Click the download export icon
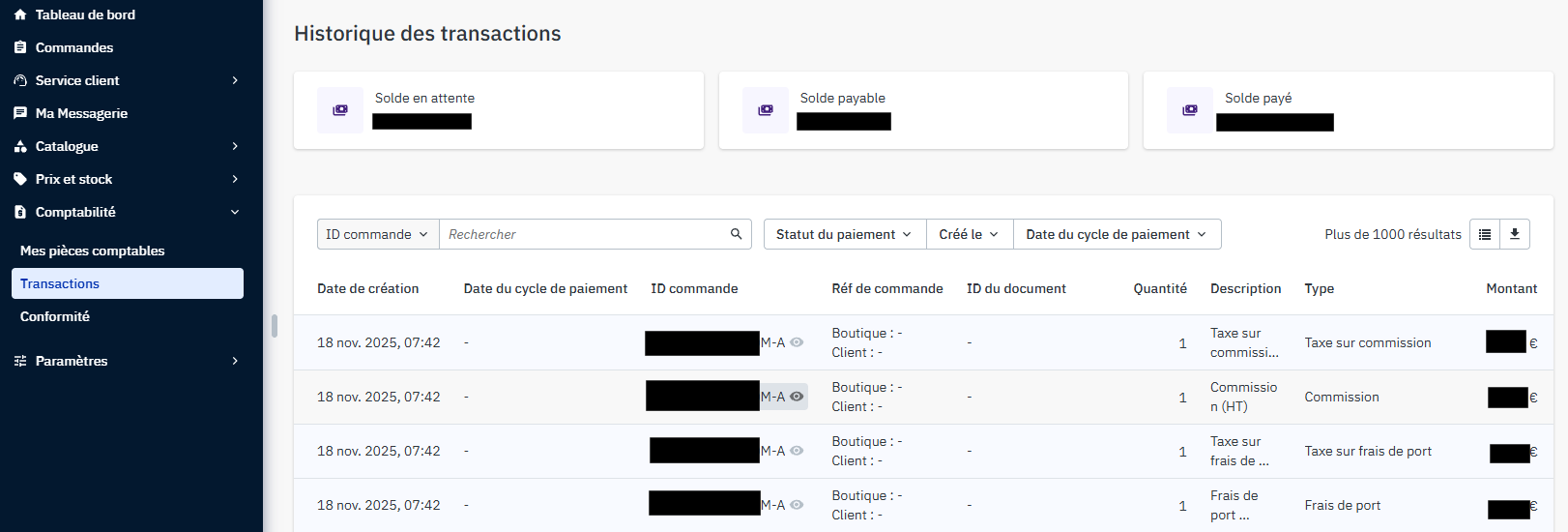This screenshot has height=532, width=1568. click(x=1515, y=234)
